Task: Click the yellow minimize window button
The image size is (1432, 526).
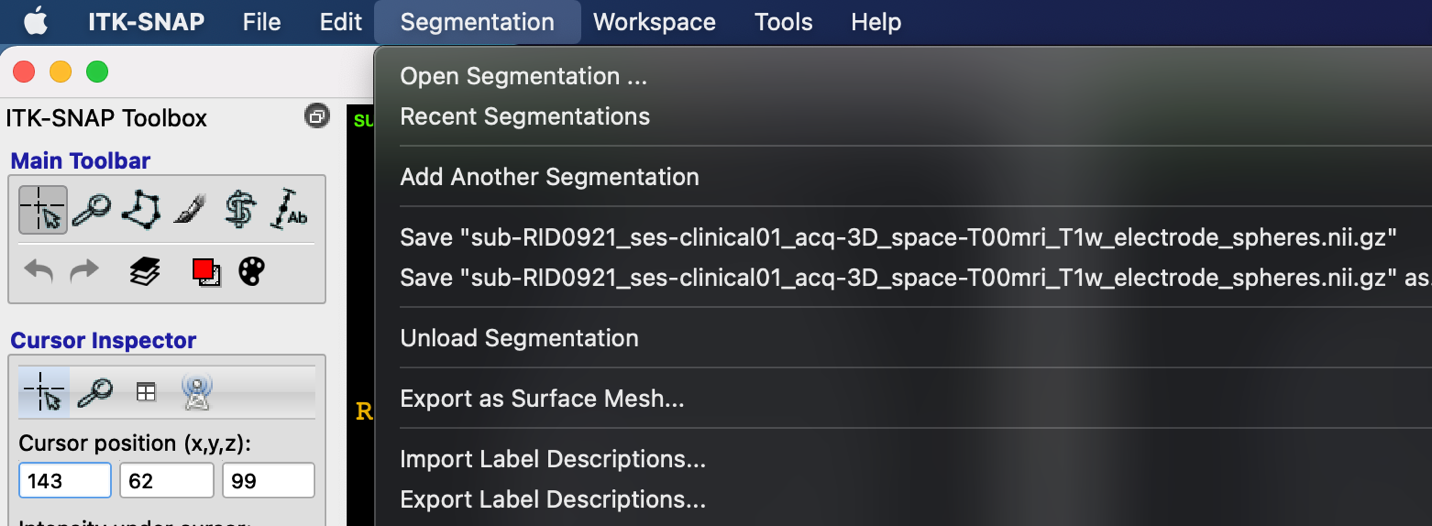Action: click(x=60, y=72)
